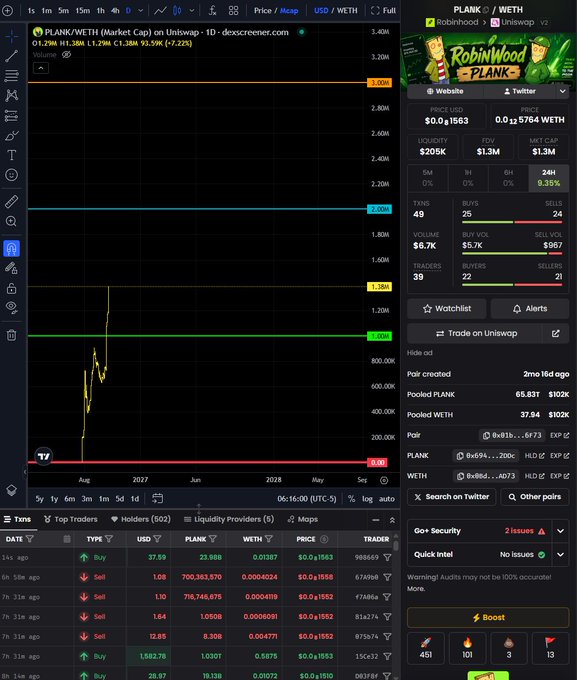
Task: Switch chart denomination to WETH
Action: coord(347,10)
